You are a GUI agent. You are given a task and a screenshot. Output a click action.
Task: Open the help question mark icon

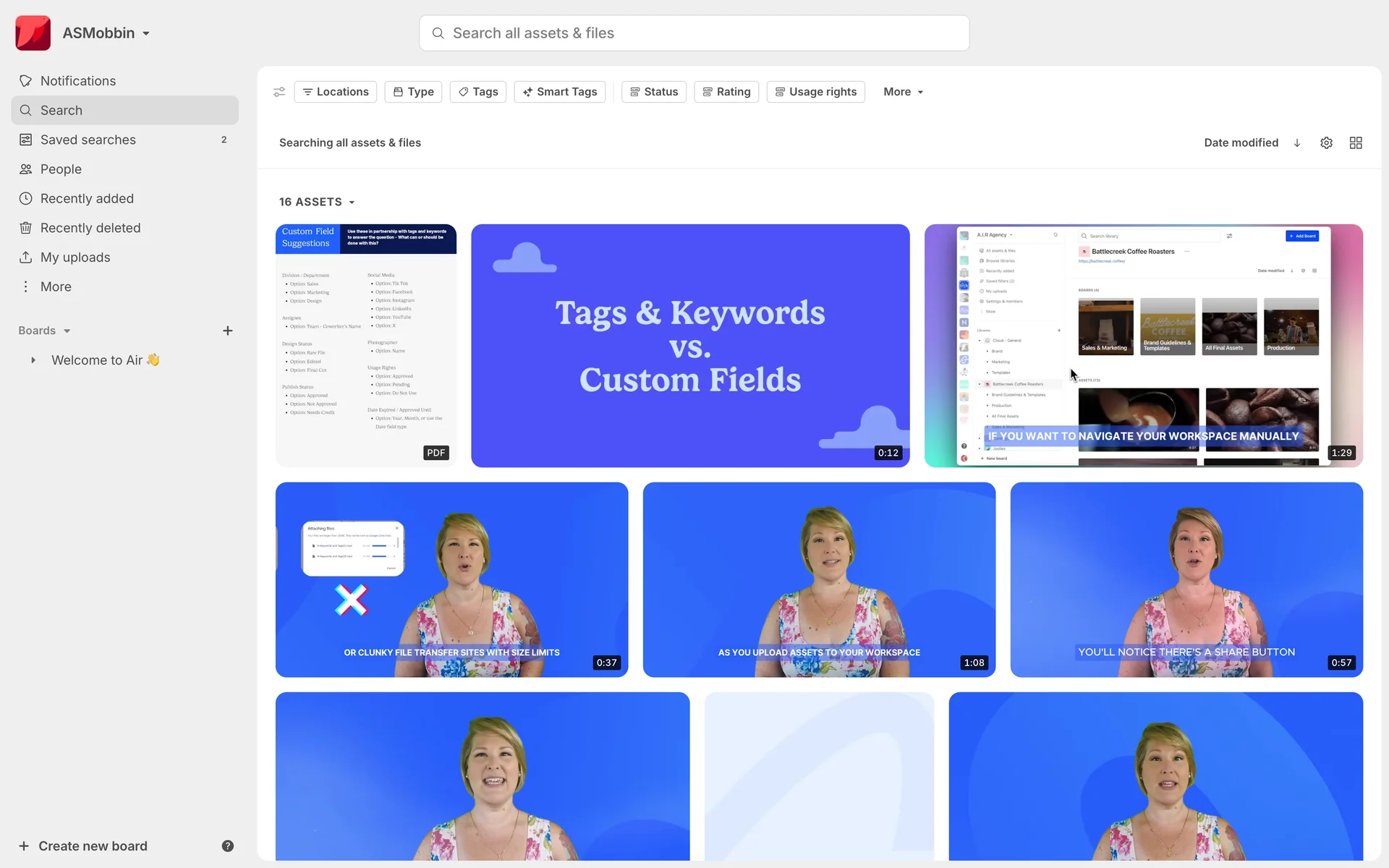[x=227, y=846]
